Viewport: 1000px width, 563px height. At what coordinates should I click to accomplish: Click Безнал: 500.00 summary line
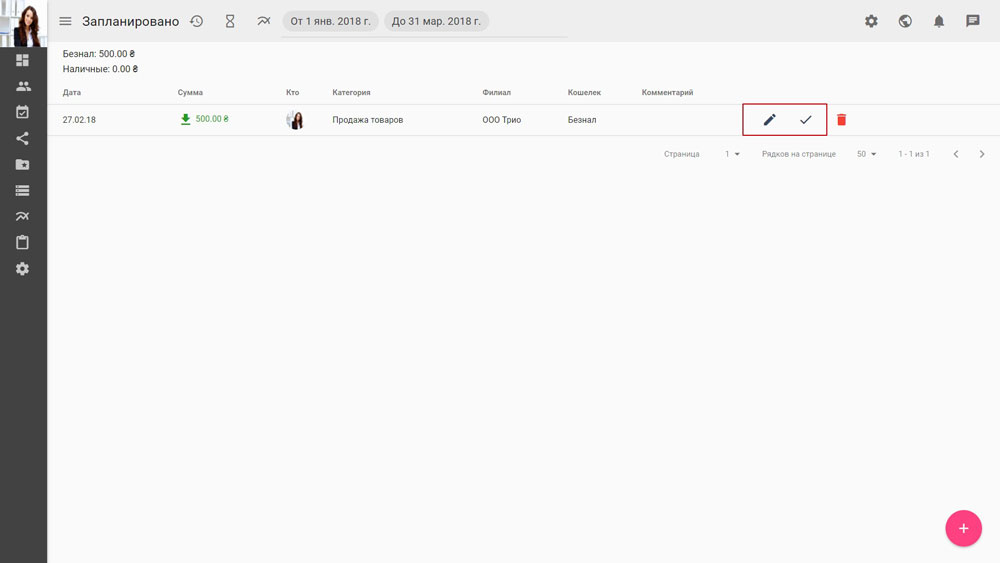pyautogui.click(x=99, y=54)
